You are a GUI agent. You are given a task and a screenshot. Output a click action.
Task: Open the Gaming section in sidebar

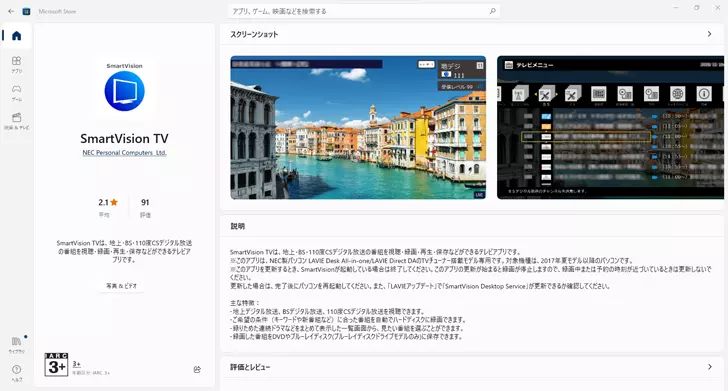17,93
